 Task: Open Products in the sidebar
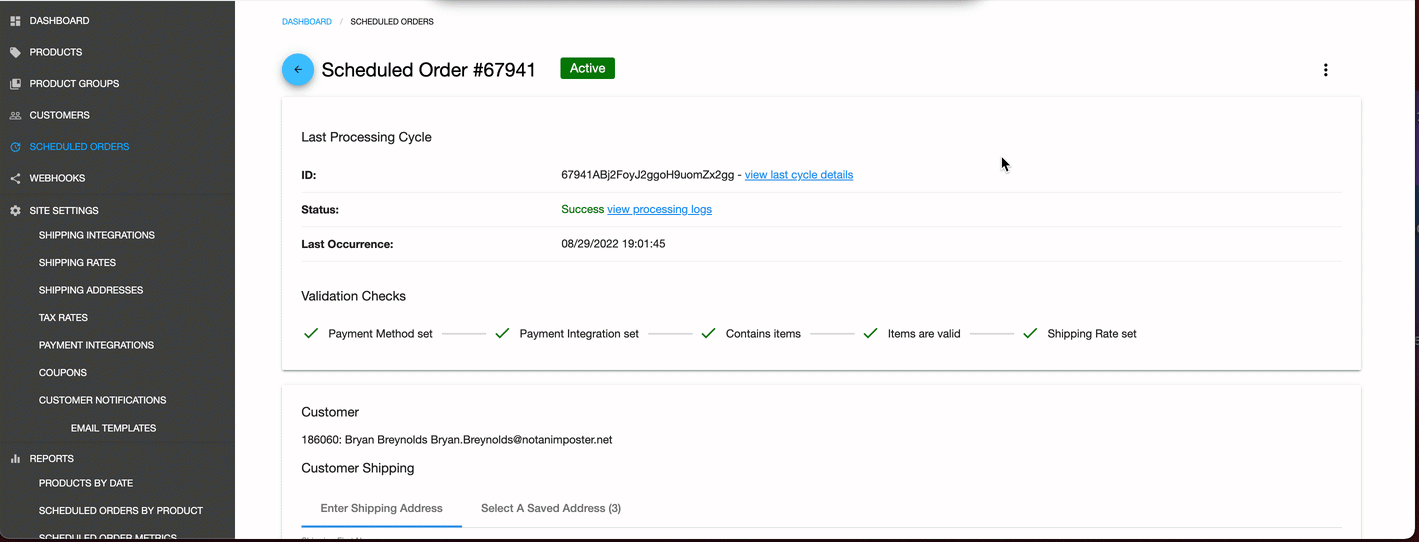(x=56, y=52)
